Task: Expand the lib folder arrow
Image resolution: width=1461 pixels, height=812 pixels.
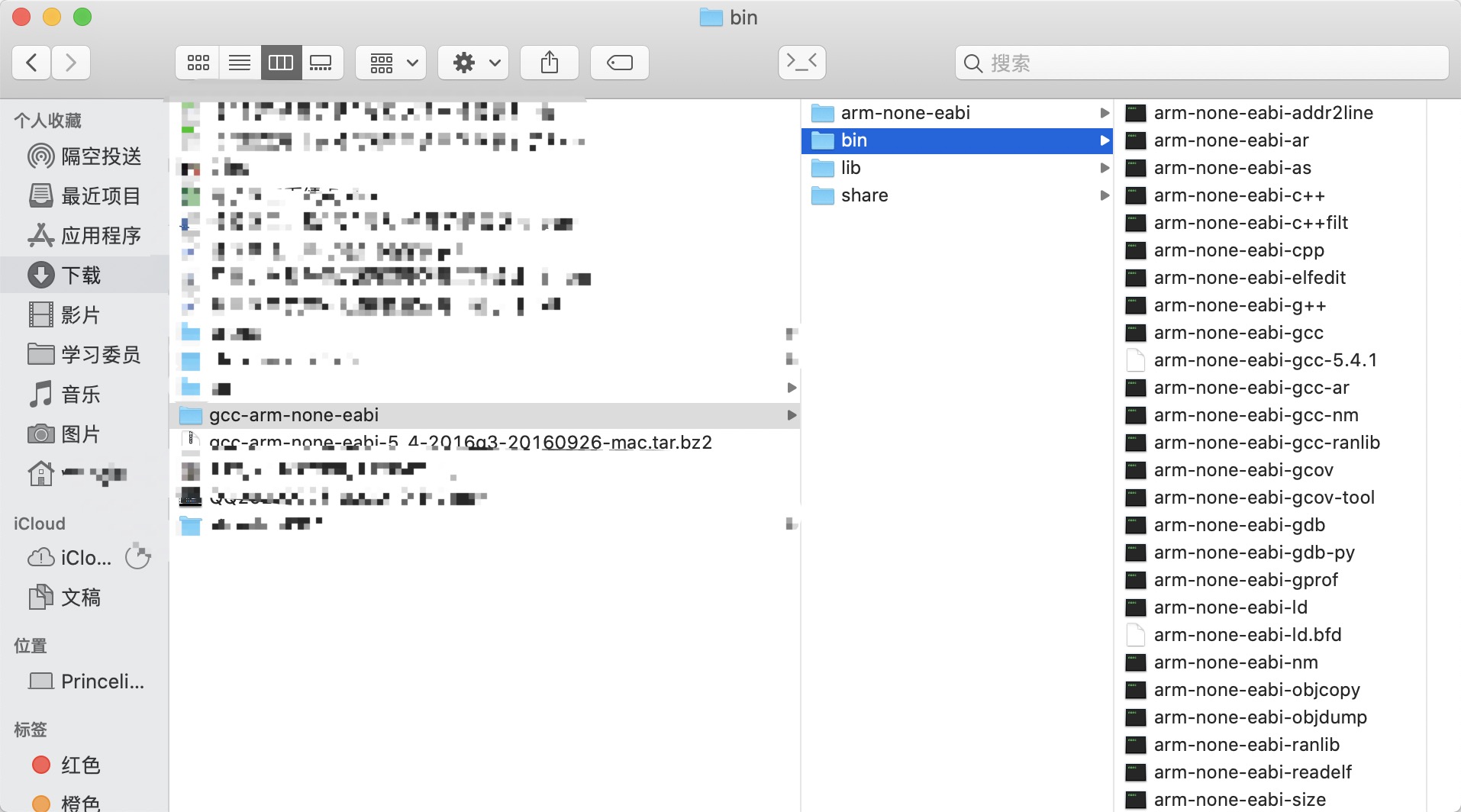Action: [1104, 168]
